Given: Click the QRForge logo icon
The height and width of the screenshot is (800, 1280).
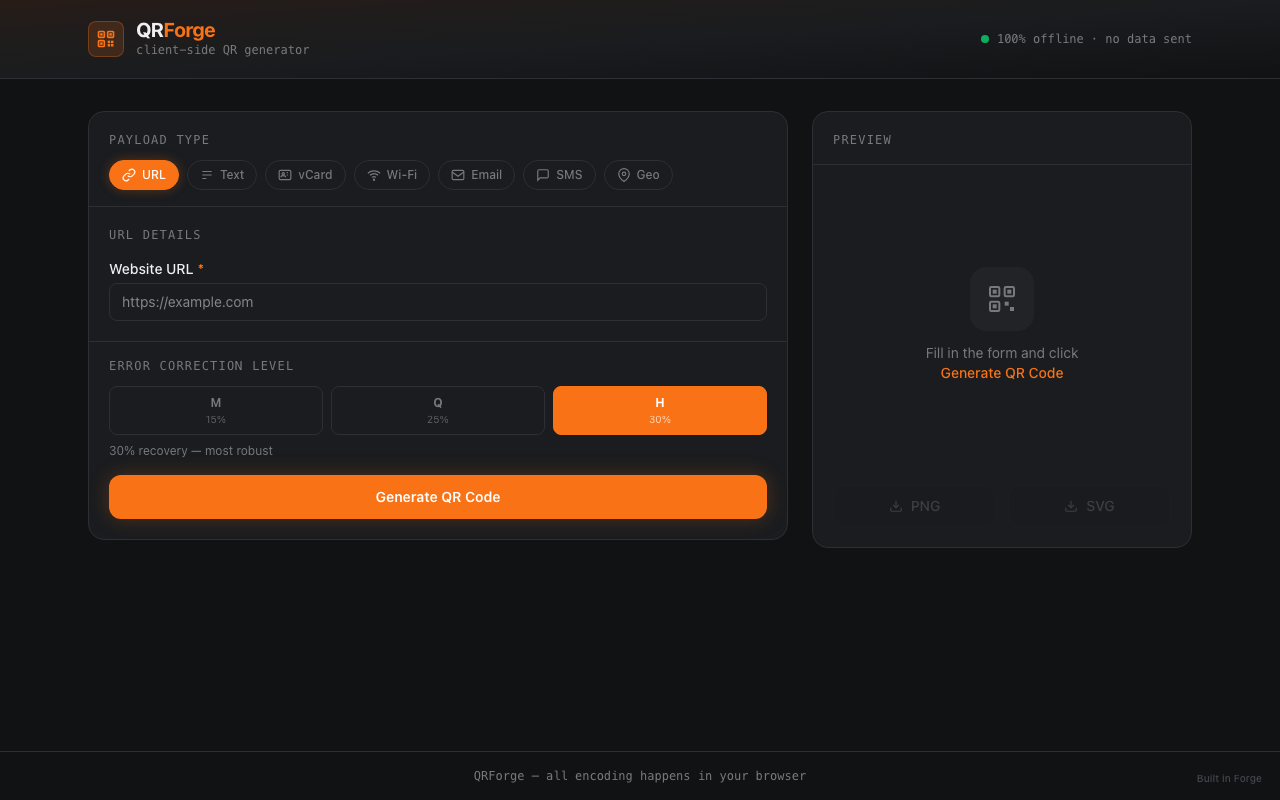Looking at the screenshot, I should click(x=106, y=39).
